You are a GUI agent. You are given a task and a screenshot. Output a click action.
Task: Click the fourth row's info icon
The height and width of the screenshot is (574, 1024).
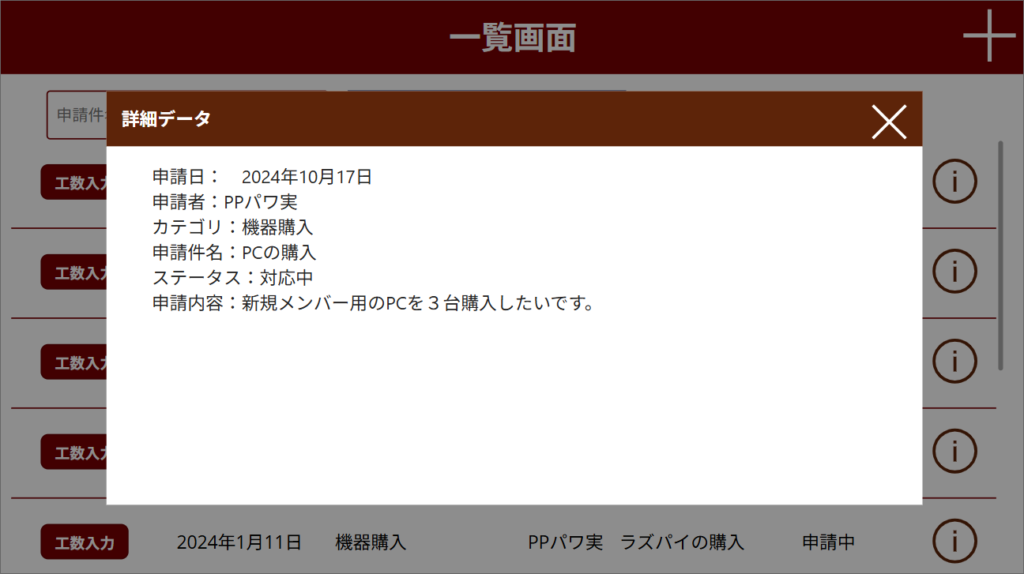tap(954, 450)
